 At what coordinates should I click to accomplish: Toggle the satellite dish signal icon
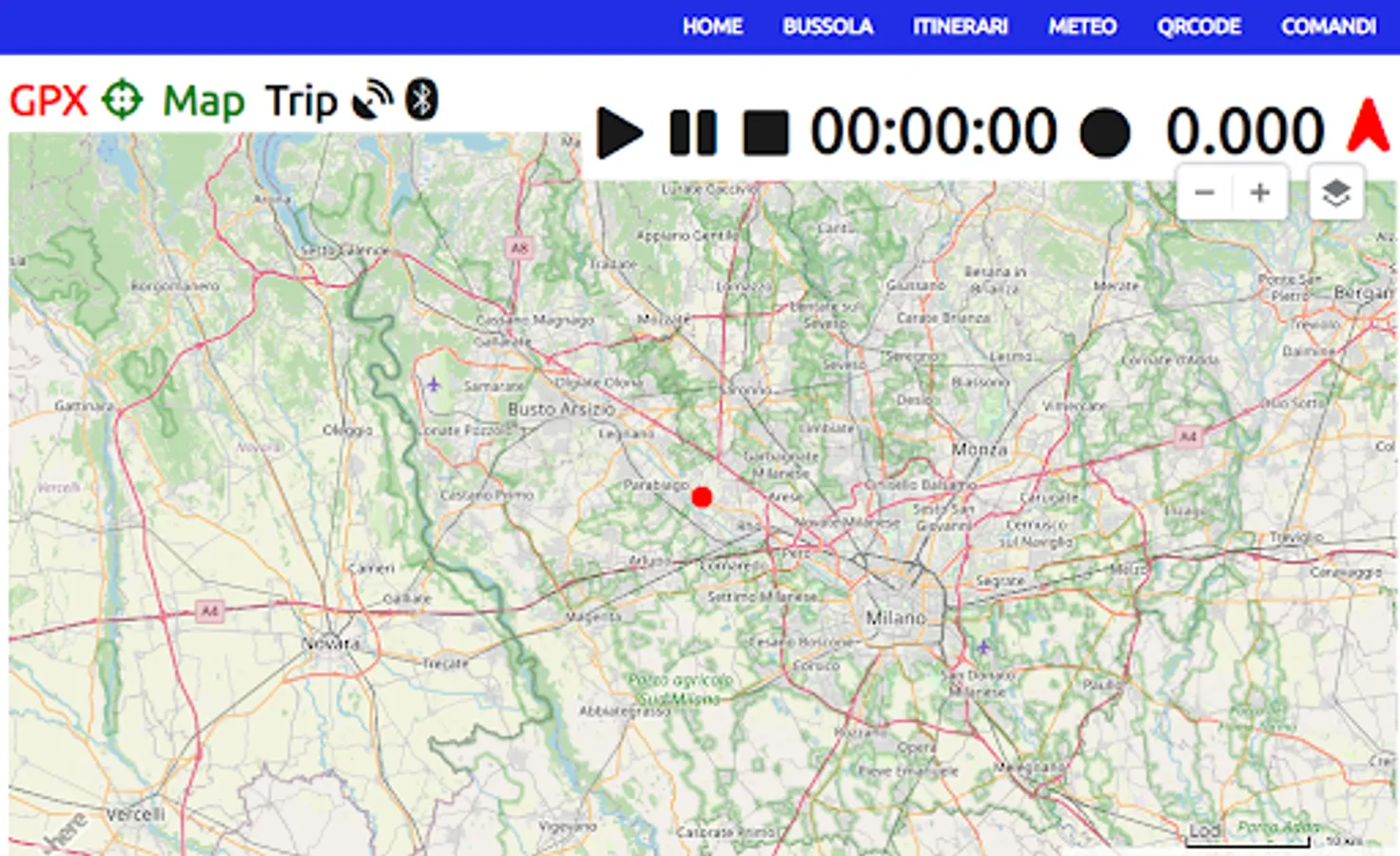click(372, 100)
